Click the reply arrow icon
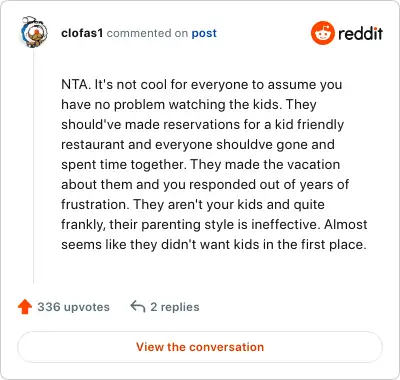 click(138, 306)
